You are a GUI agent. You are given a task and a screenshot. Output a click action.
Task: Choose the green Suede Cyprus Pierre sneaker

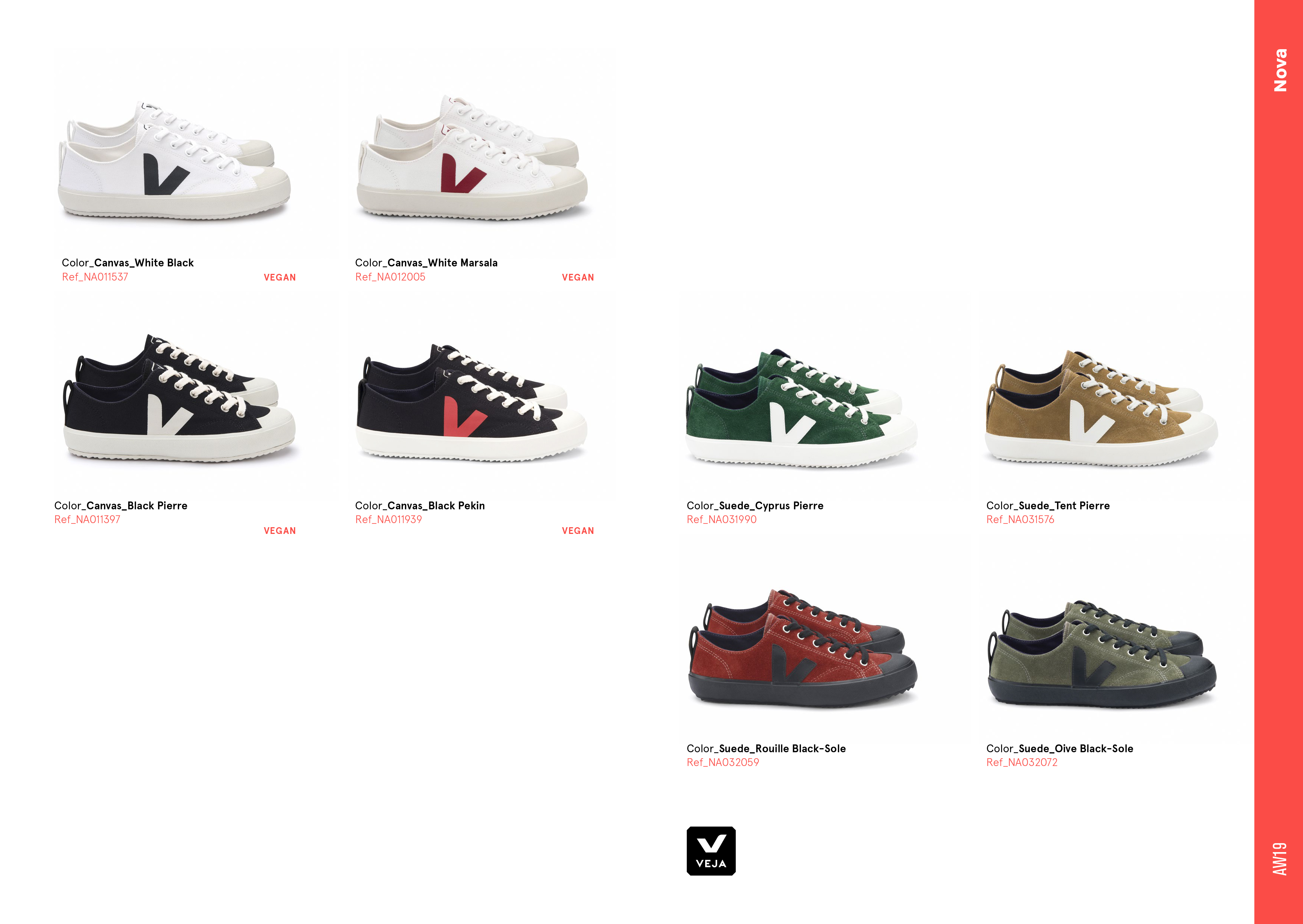(802, 408)
